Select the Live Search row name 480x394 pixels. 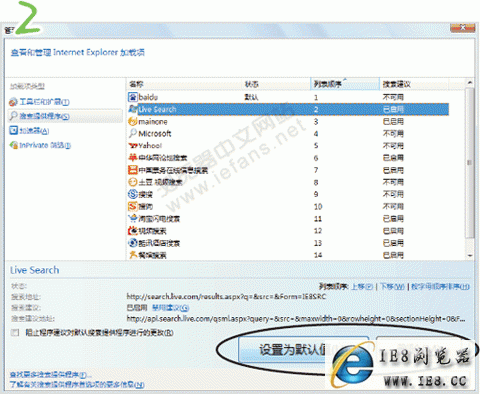coord(157,109)
